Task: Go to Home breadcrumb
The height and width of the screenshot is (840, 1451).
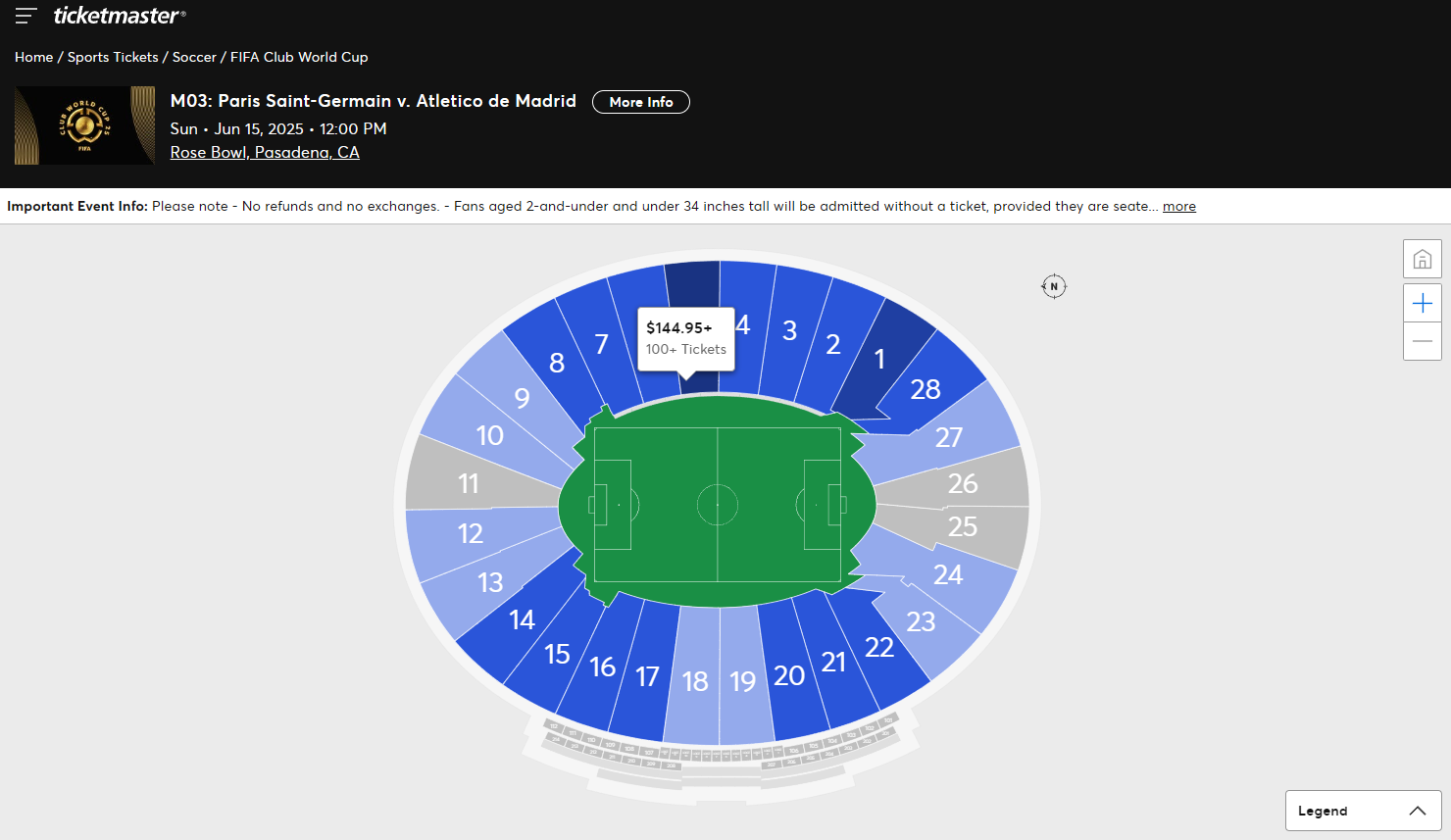Action: click(x=33, y=57)
